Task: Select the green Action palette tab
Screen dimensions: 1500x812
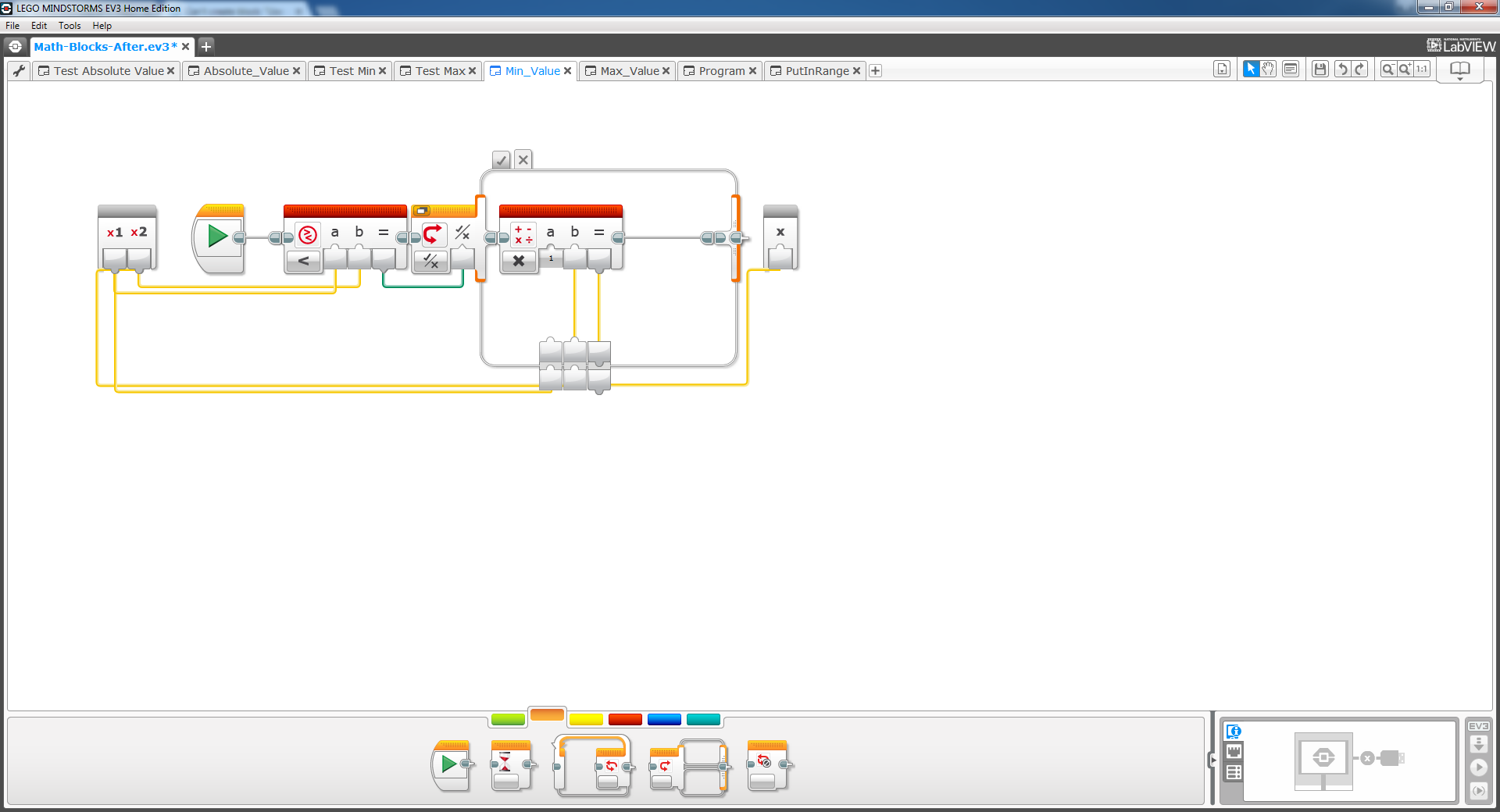Action: pos(508,719)
